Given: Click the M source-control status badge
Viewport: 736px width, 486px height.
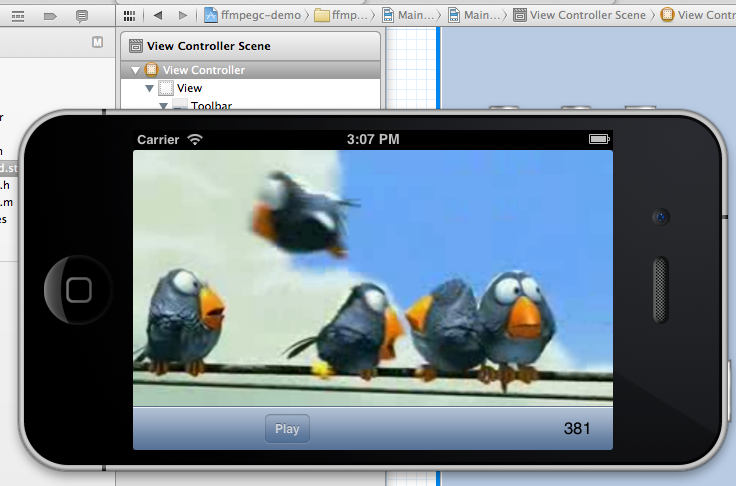Looking at the screenshot, I should pos(97,42).
